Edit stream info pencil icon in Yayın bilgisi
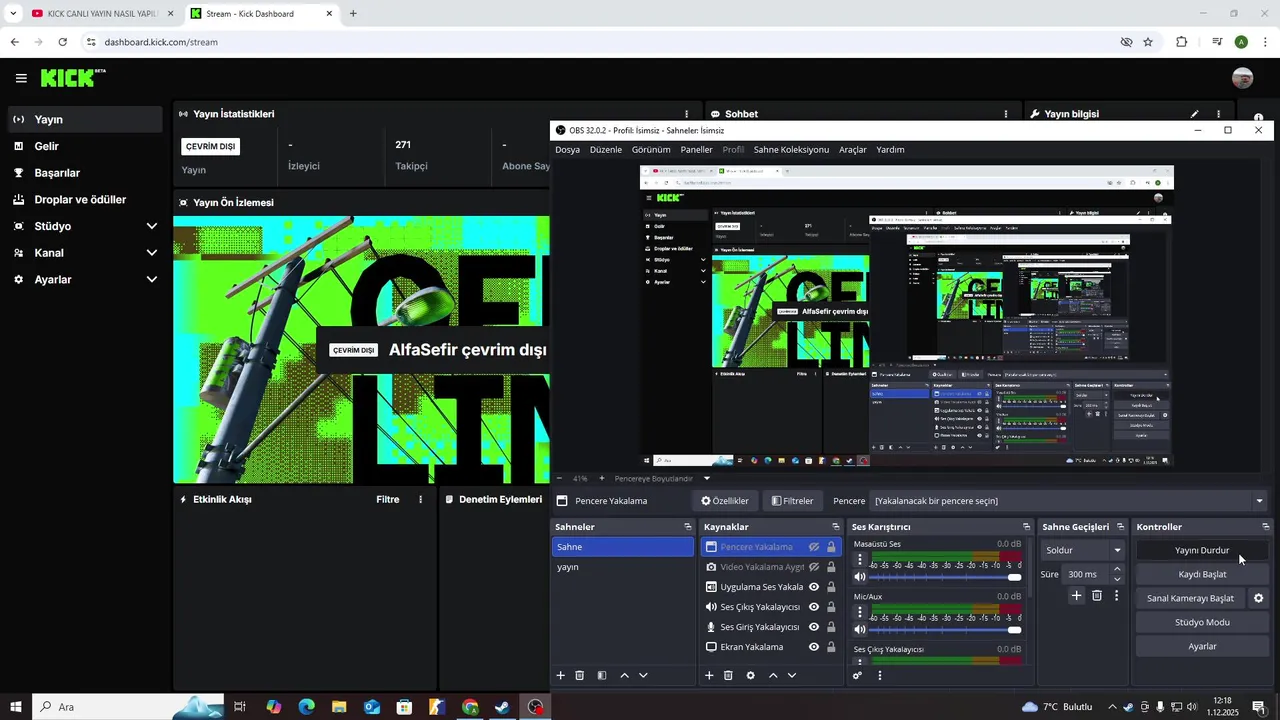Image resolution: width=1280 pixels, height=720 pixels. click(1194, 114)
